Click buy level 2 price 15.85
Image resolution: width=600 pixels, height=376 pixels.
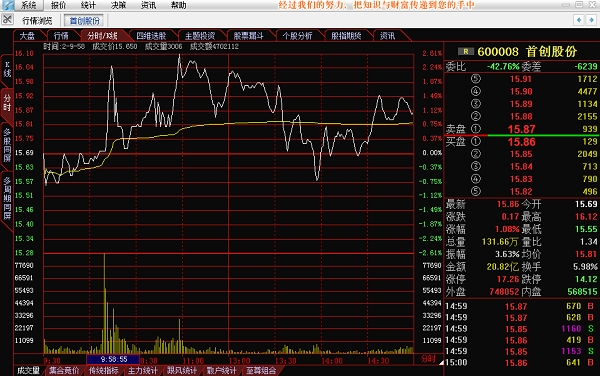(x=521, y=154)
